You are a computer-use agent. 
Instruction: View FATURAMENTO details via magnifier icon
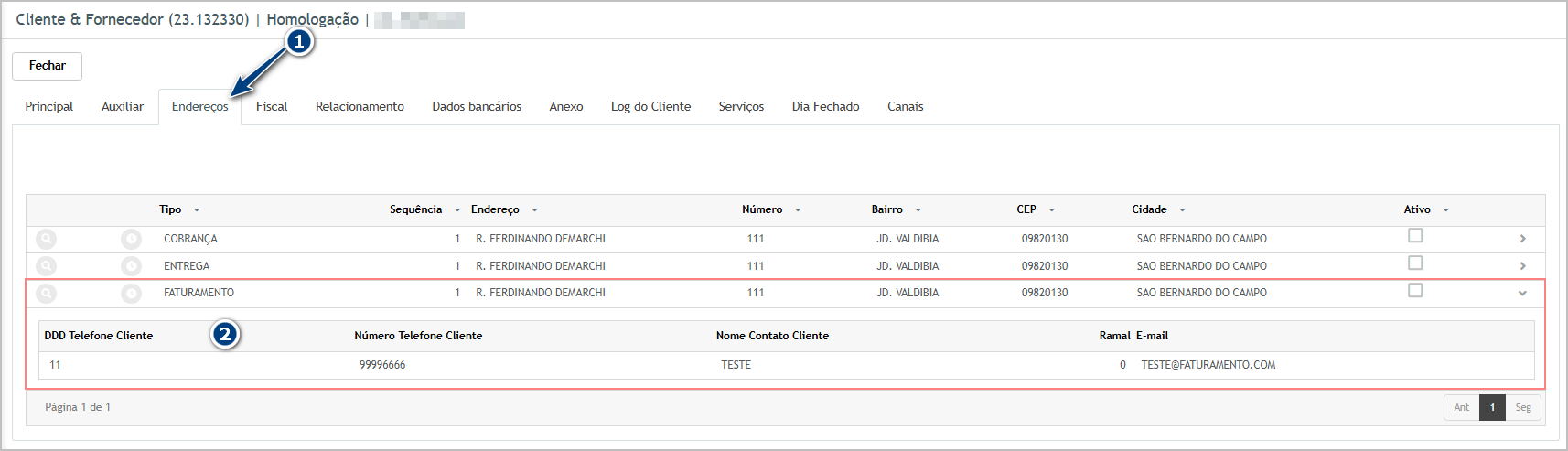[46, 294]
